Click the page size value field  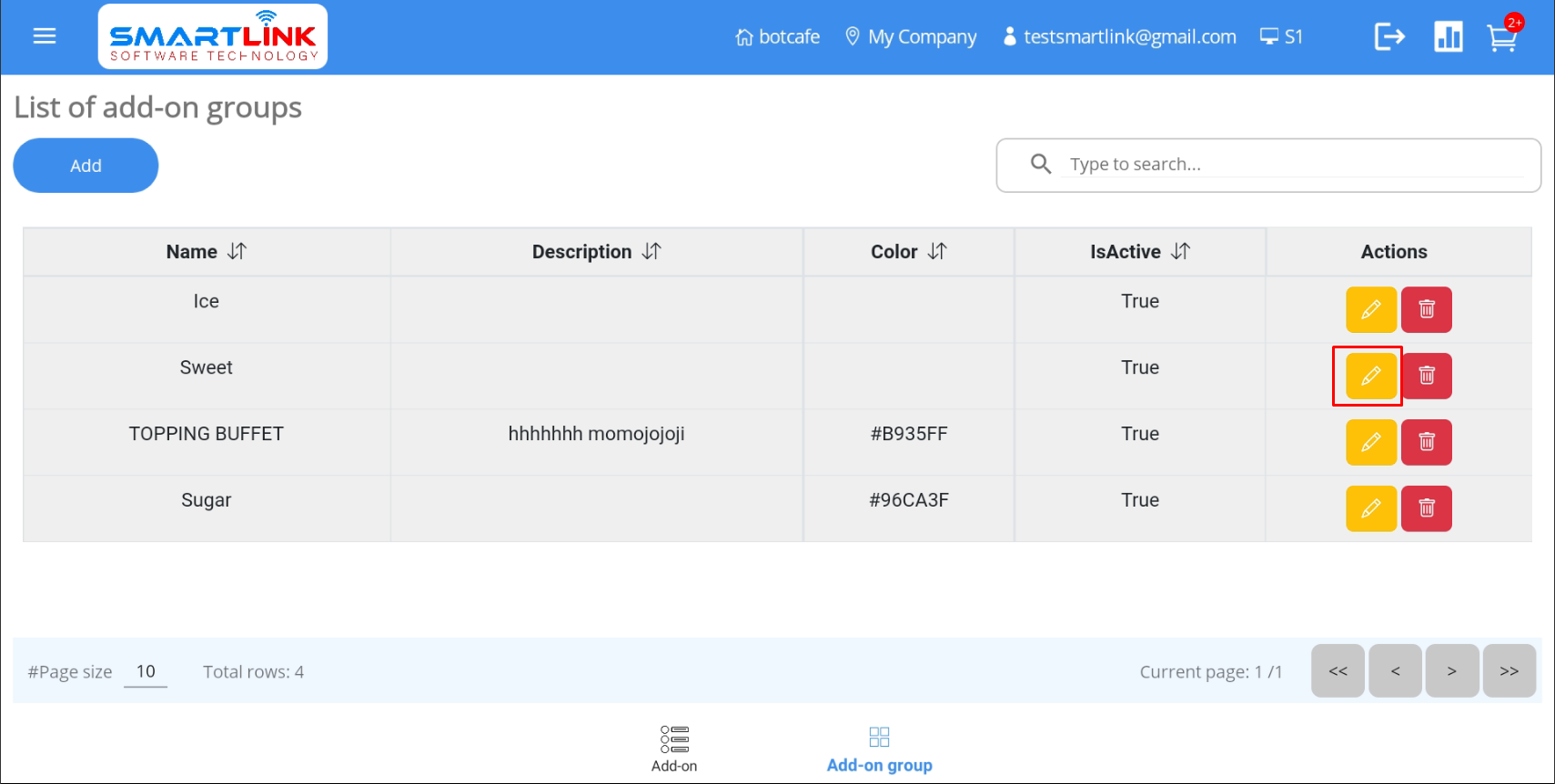(x=146, y=672)
